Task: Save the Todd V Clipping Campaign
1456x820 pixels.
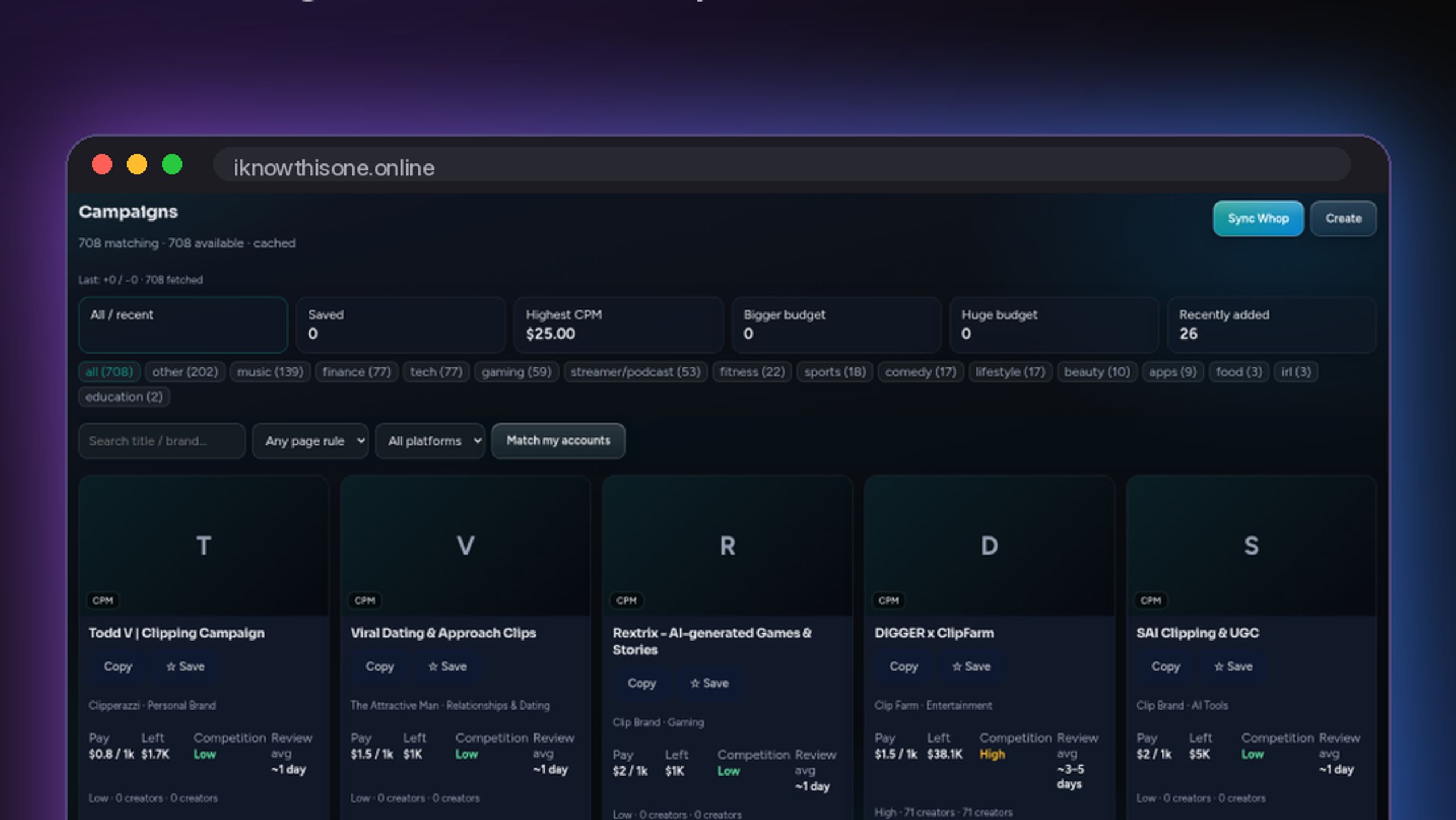Action: click(185, 666)
